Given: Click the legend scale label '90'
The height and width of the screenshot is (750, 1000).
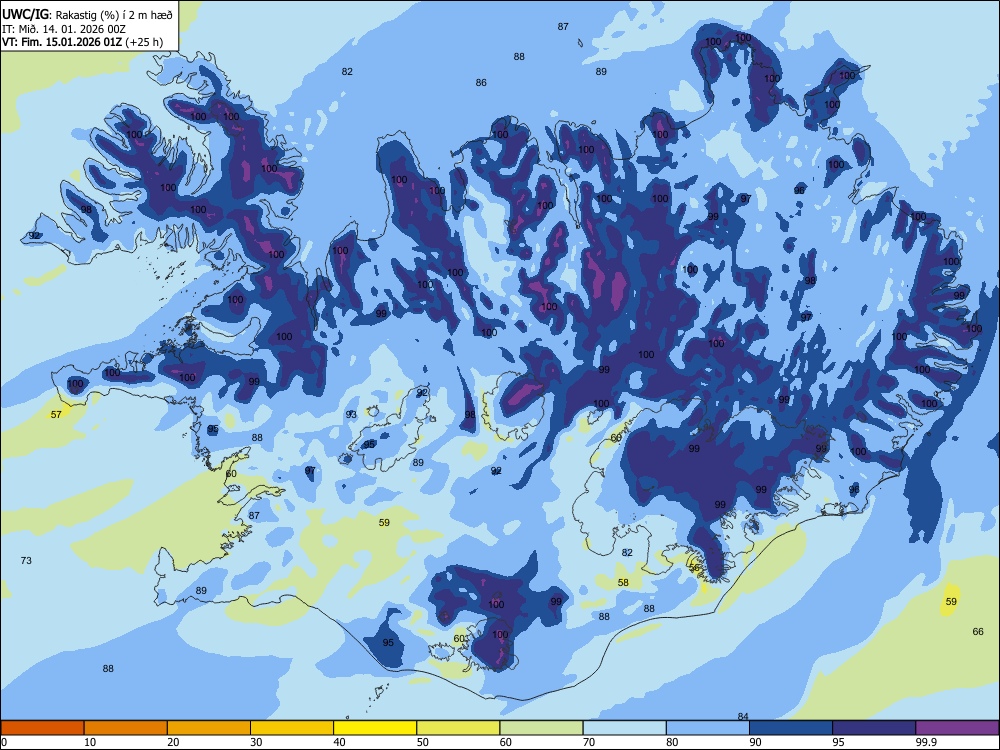Looking at the screenshot, I should 755,742.
